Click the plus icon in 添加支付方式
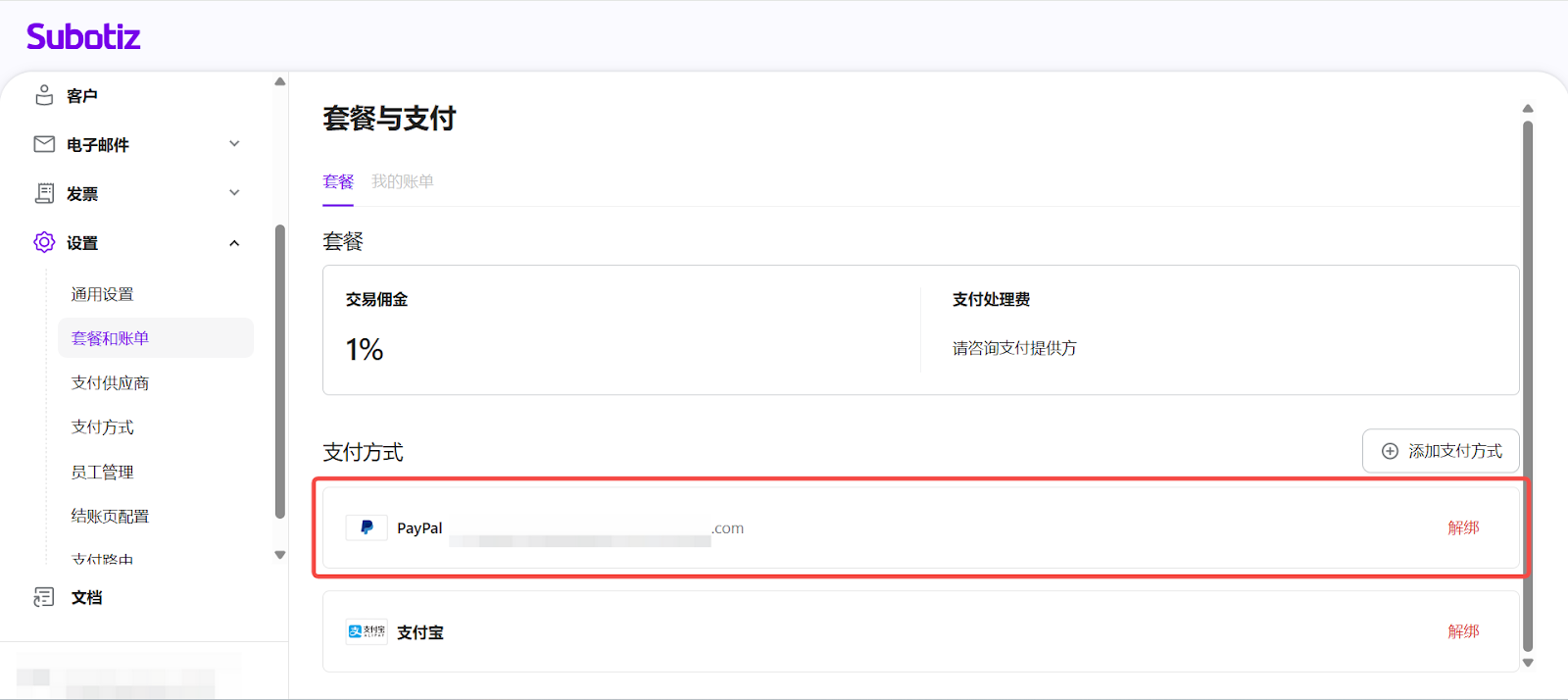 pyautogui.click(x=1390, y=451)
